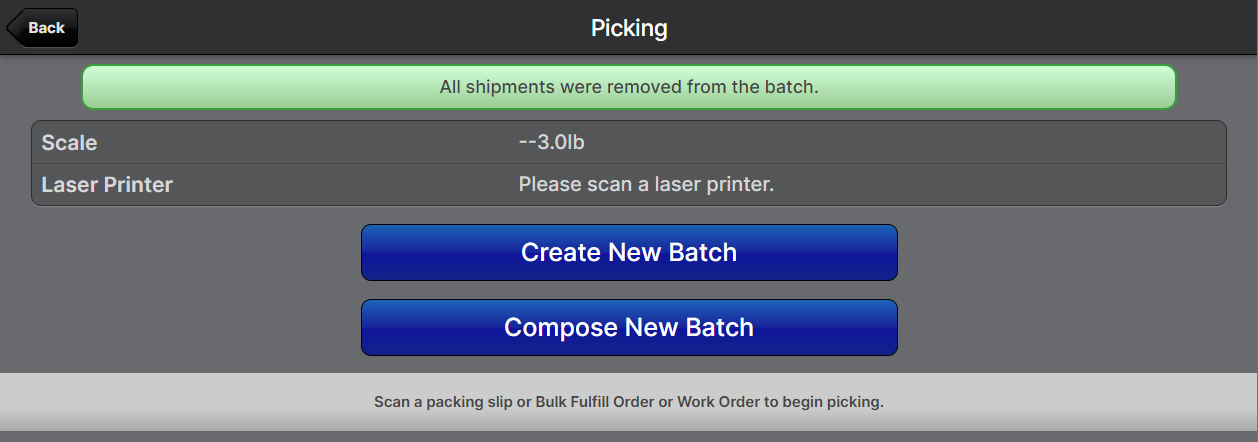
Task: Click blank area right of Compose New Batch
Action: pos(1070,328)
